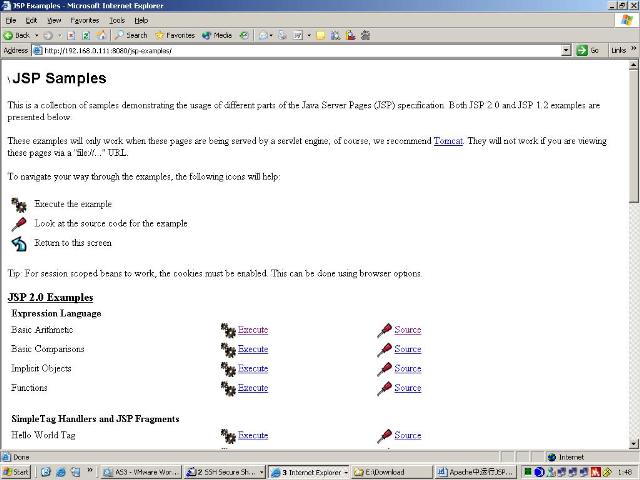Viewport: 640px width, 480px height.
Task: Open the Favorites menu
Action: click(84, 20)
